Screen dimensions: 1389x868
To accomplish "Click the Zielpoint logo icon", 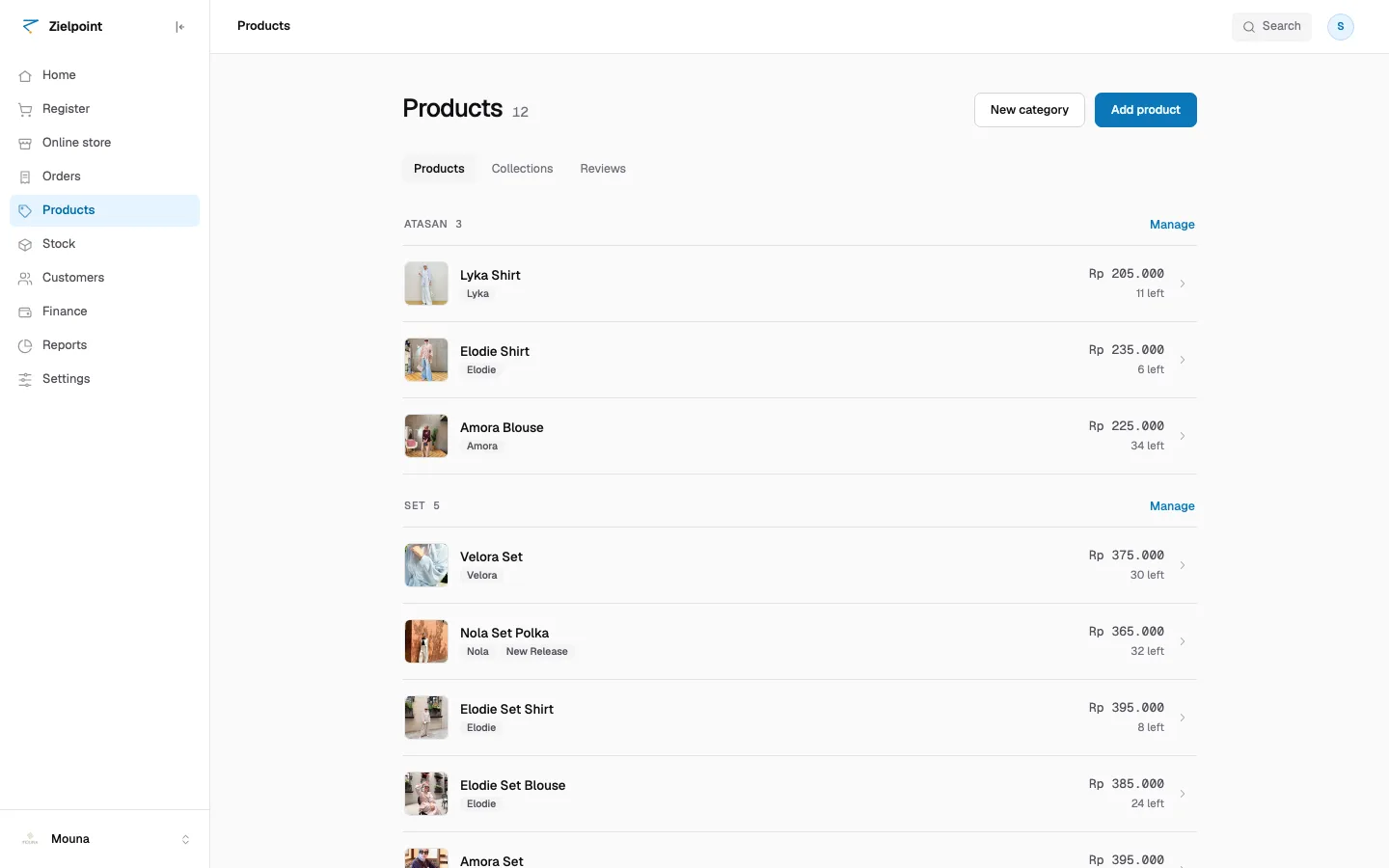I will tap(30, 26).
